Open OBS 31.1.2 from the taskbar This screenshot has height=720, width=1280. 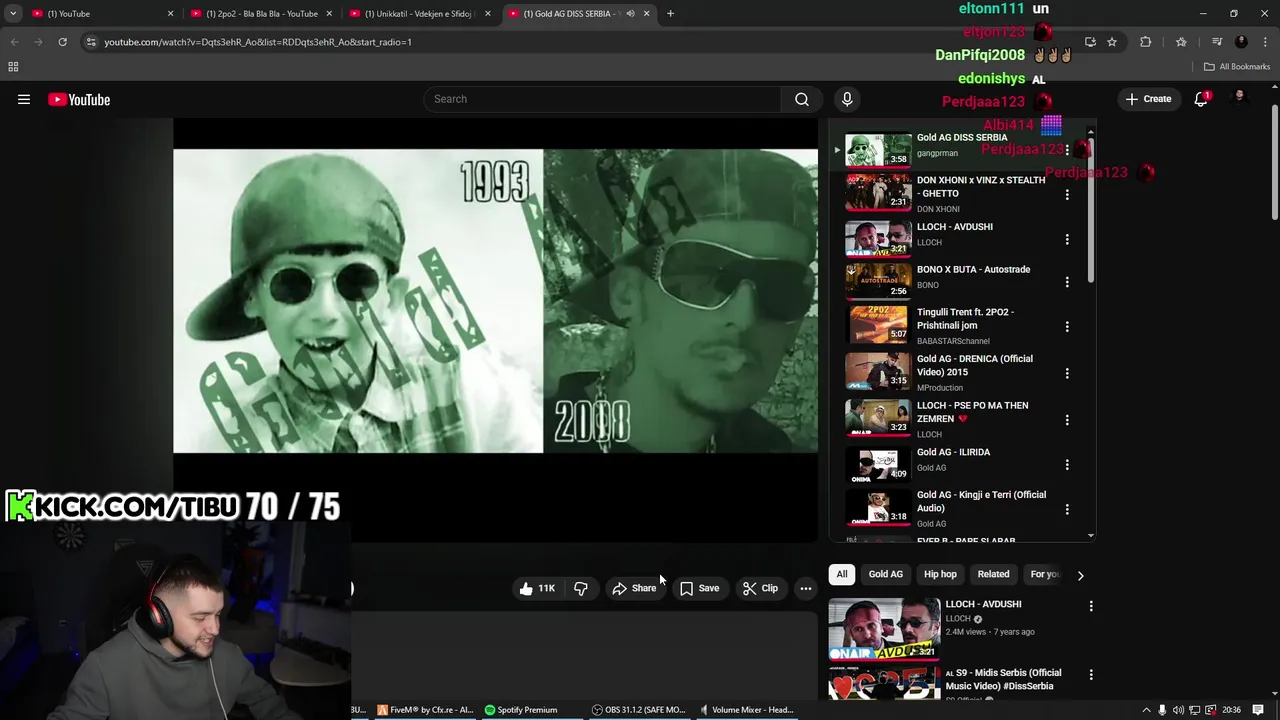click(638, 710)
